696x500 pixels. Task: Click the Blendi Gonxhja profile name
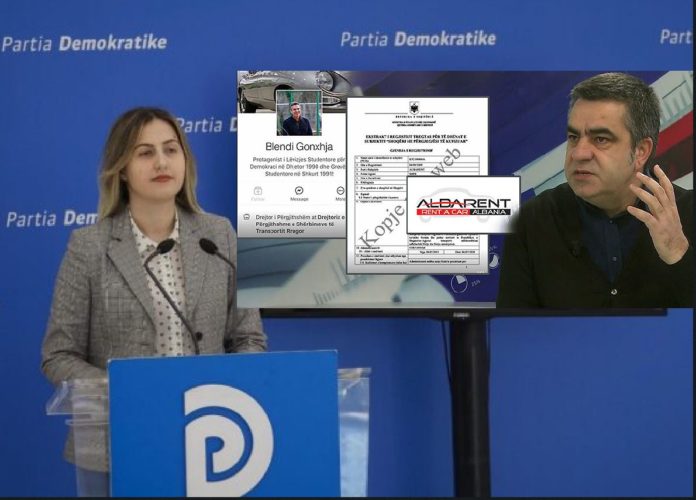[x=298, y=147]
